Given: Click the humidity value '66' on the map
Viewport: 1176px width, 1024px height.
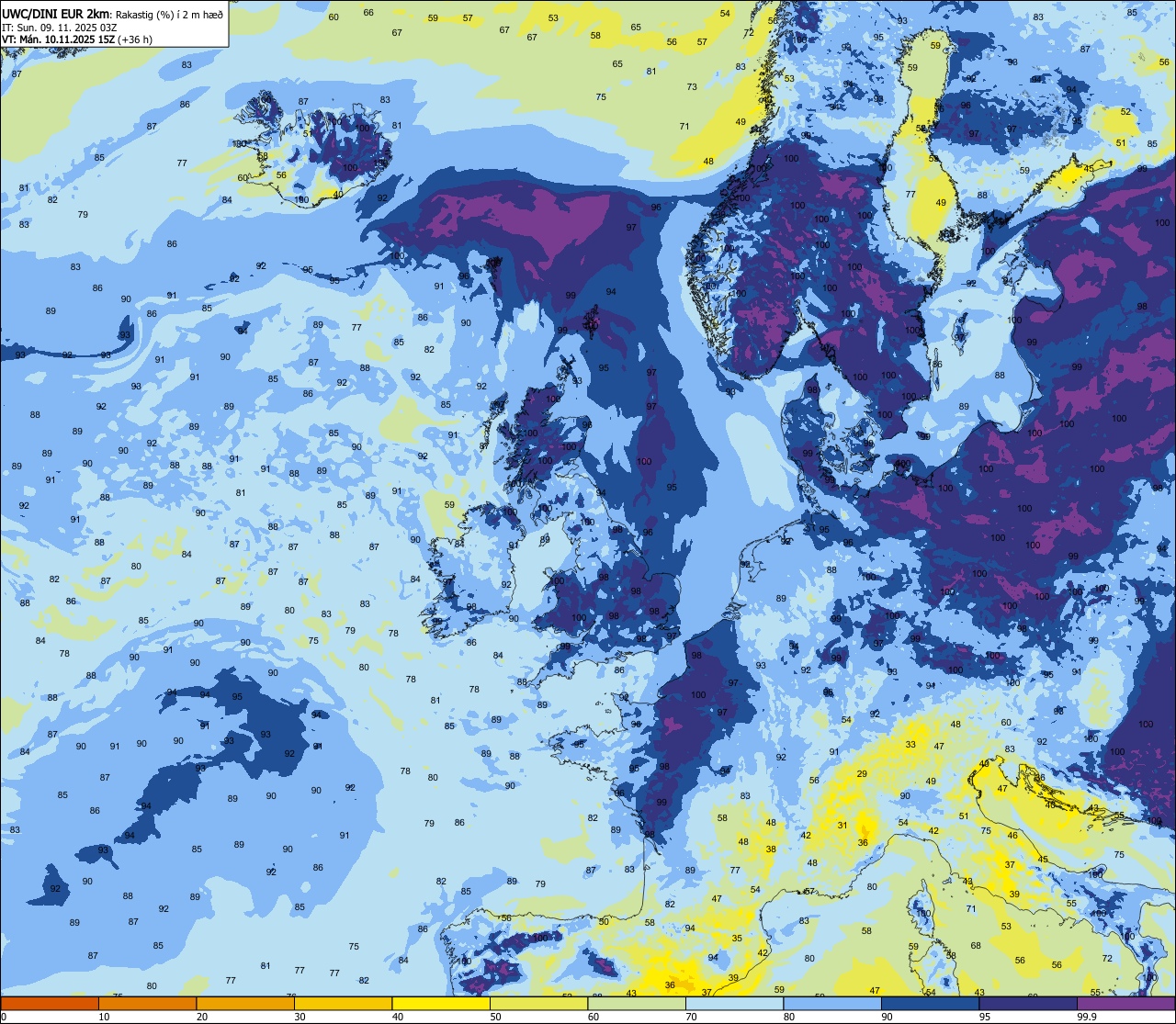Looking at the screenshot, I should (x=368, y=12).
